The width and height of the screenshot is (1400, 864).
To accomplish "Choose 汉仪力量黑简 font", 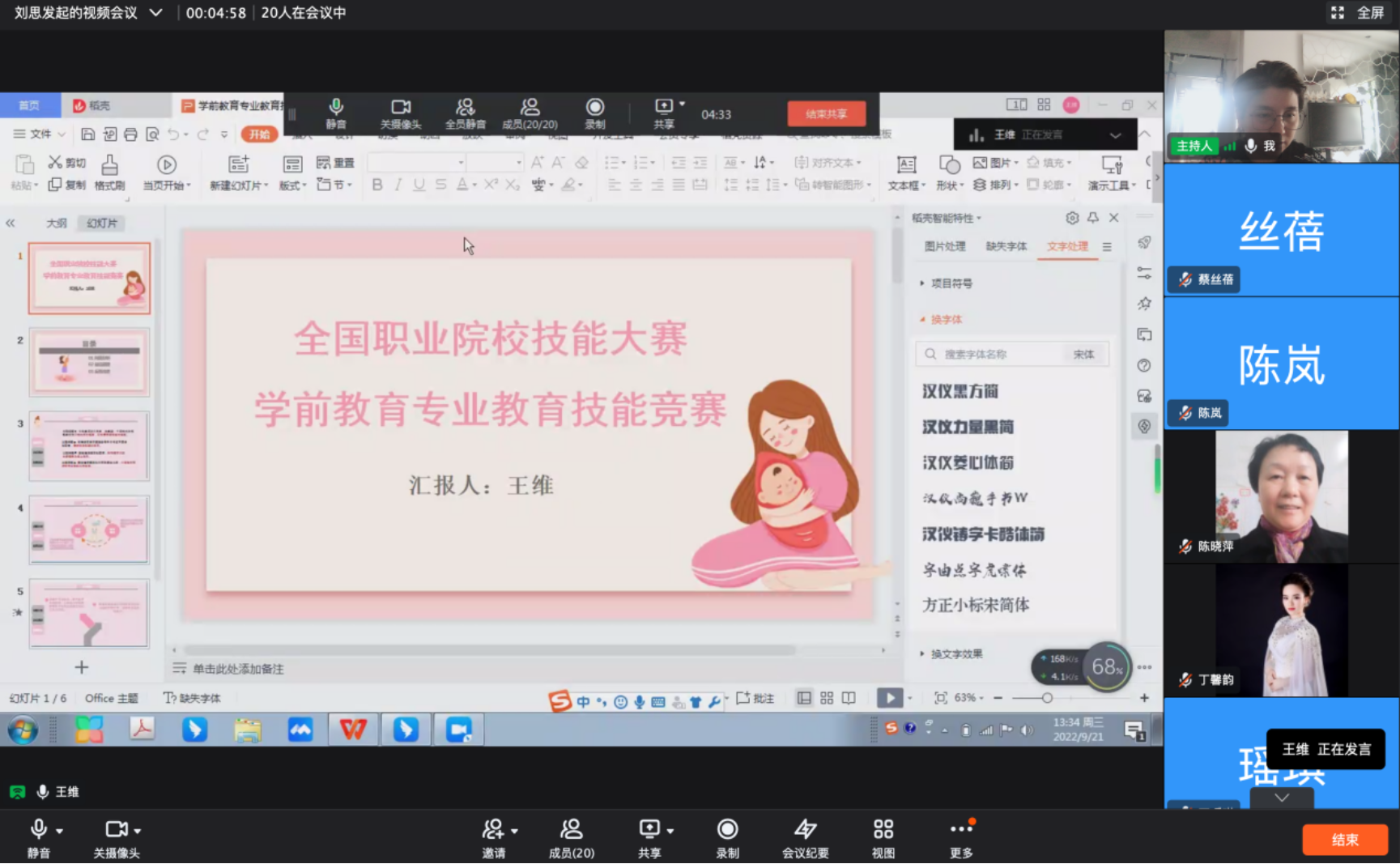I will [x=968, y=427].
